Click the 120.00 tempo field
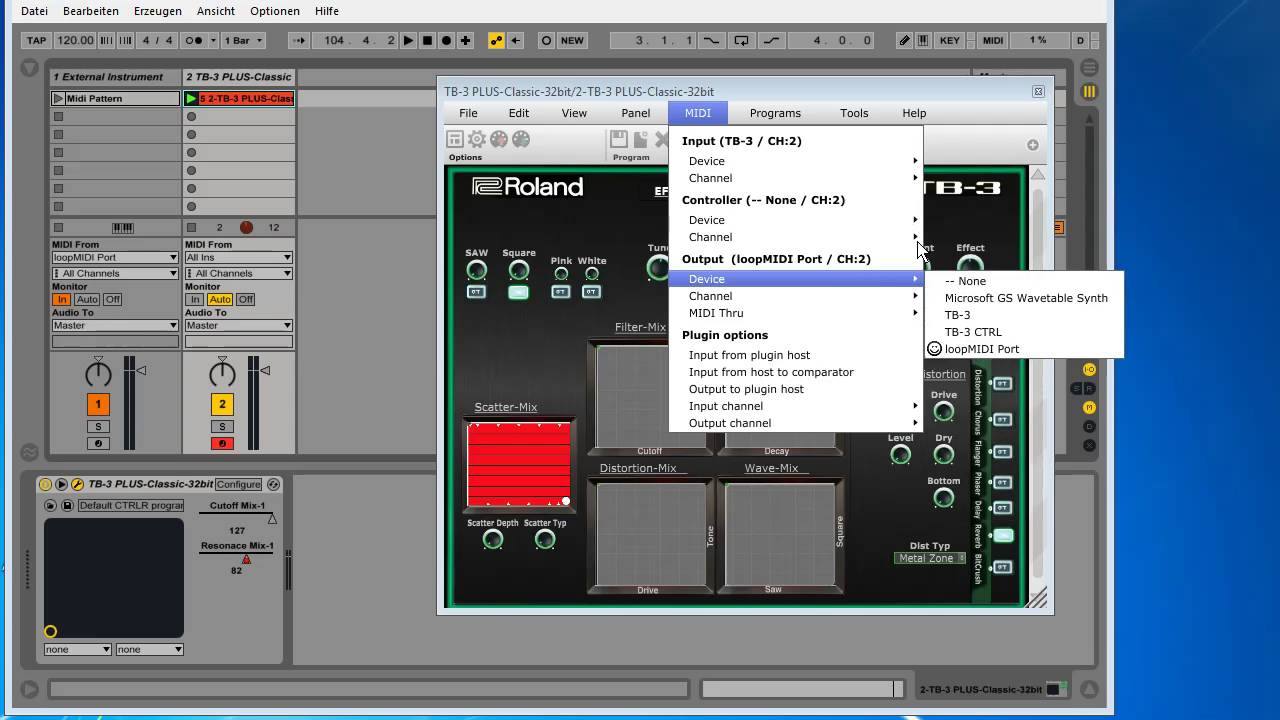 pyautogui.click(x=75, y=40)
